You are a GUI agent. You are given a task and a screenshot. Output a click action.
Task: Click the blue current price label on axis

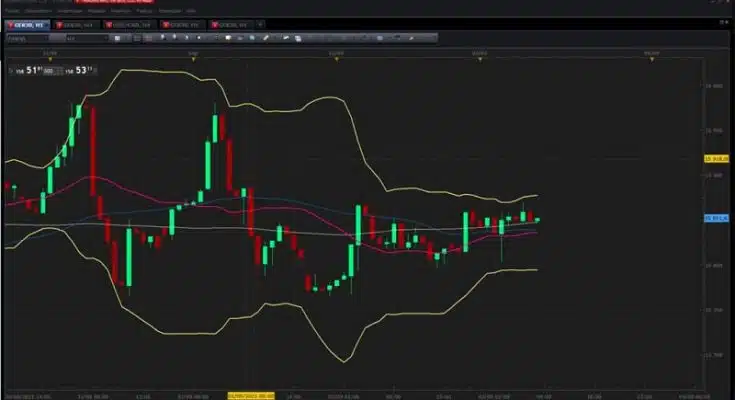coord(716,218)
